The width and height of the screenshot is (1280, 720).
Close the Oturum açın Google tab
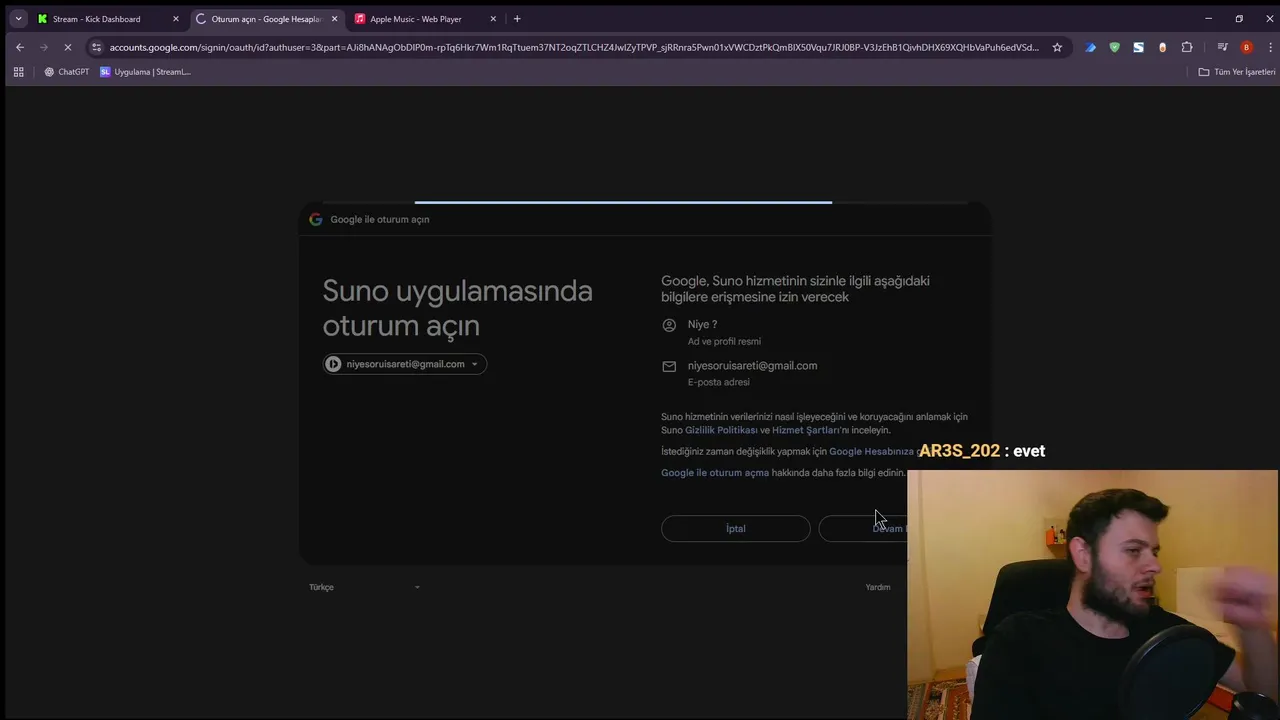[x=334, y=19]
